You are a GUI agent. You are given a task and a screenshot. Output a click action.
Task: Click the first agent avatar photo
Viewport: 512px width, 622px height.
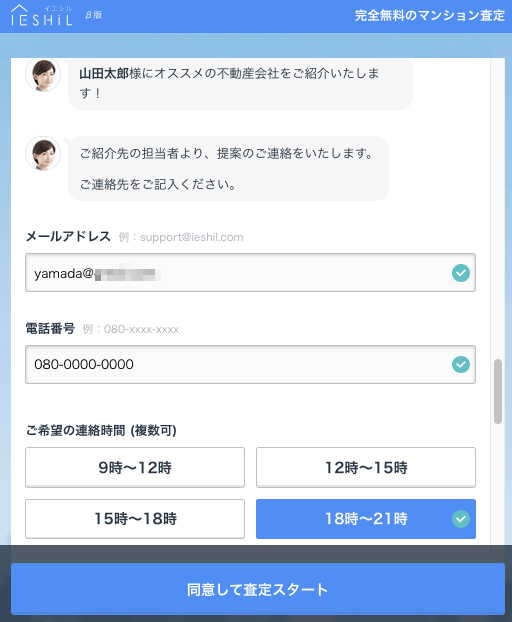click(x=43, y=75)
